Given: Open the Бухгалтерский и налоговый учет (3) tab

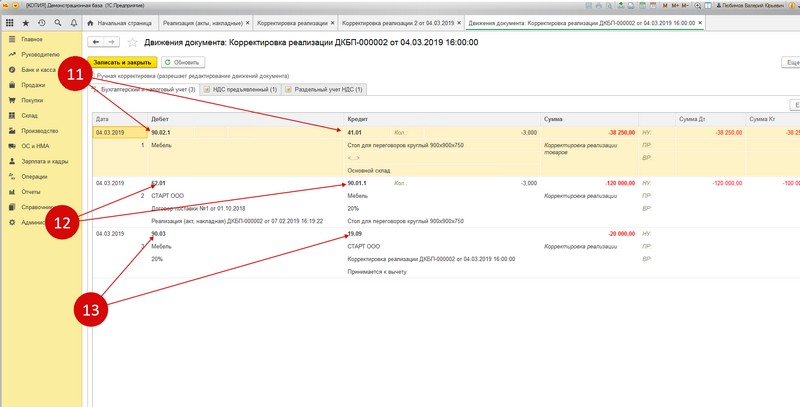Looking at the screenshot, I should (x=143, y=89).
